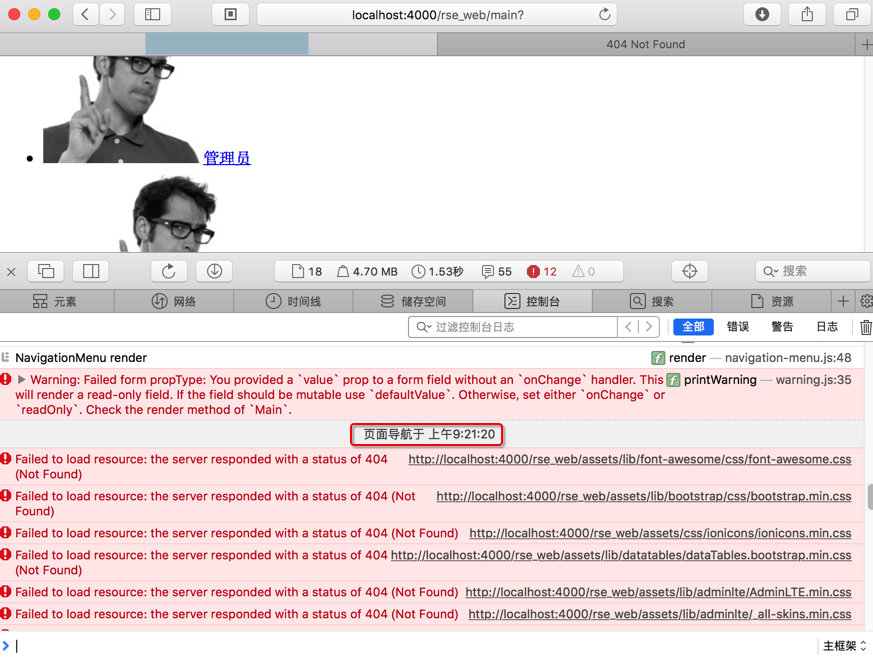Select the highlighted blue browser tab
The image size is (873, 659).
227,44
